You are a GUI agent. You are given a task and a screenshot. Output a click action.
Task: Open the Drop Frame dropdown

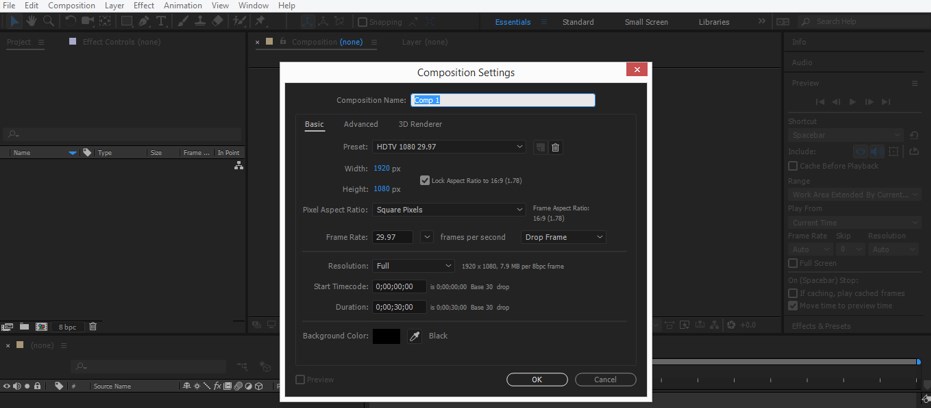point(563,237)
